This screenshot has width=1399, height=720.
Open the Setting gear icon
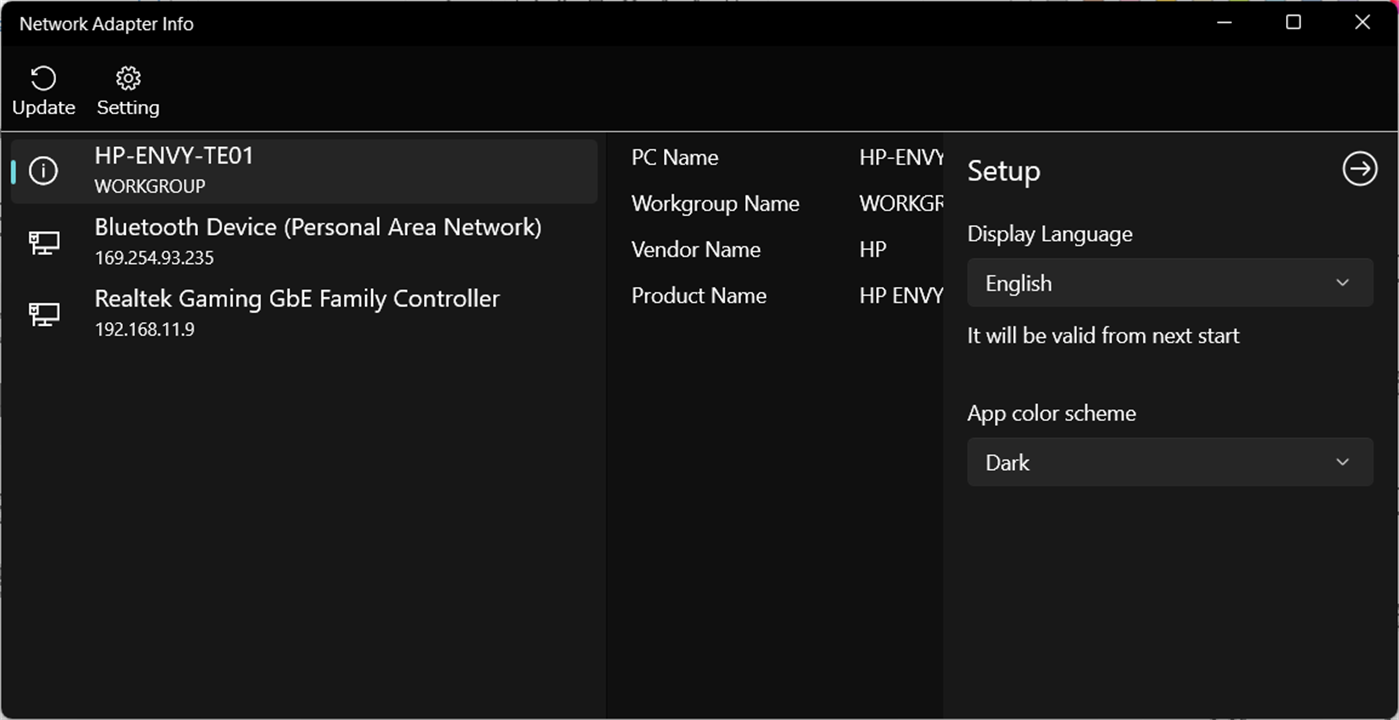pyautogui.click(x=127, y=77)
